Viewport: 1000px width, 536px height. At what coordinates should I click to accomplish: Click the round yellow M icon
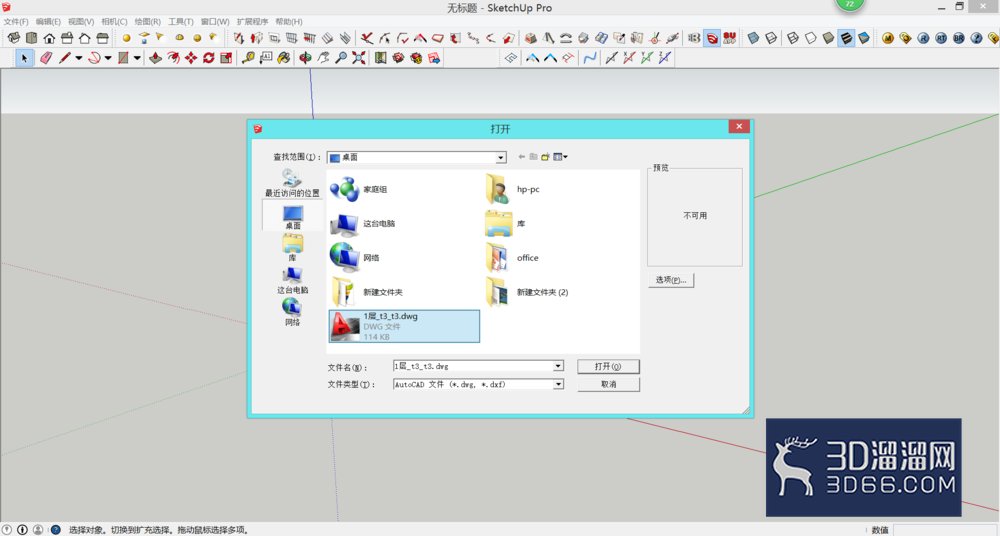tap(888, 38)
